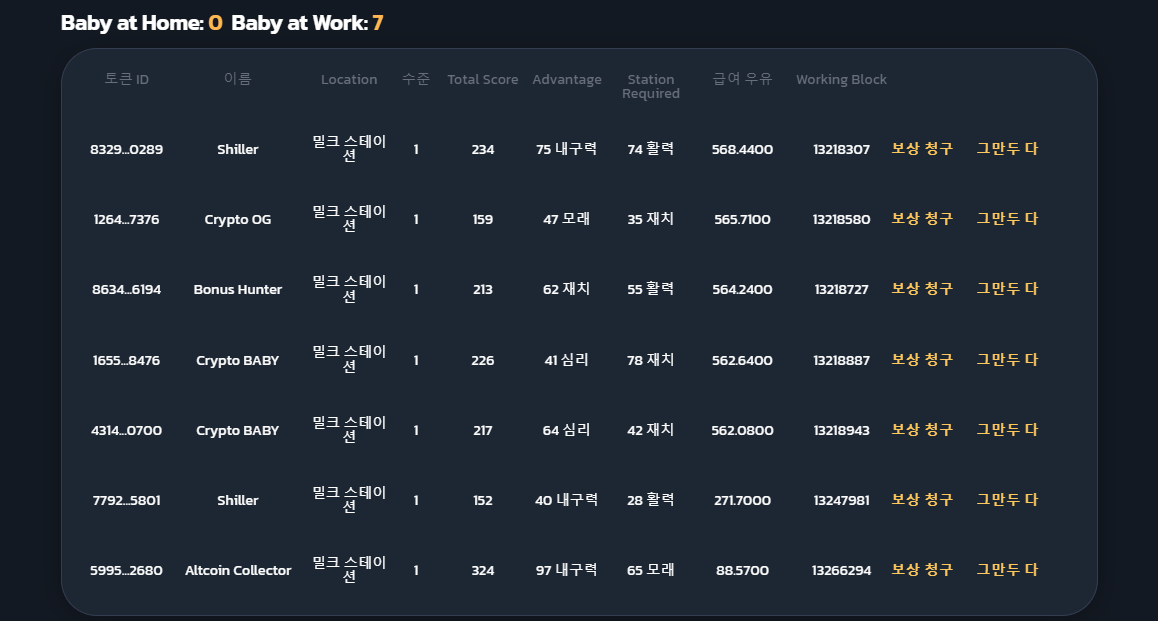Select token ID 1264...7376

[x=126, y=219]
